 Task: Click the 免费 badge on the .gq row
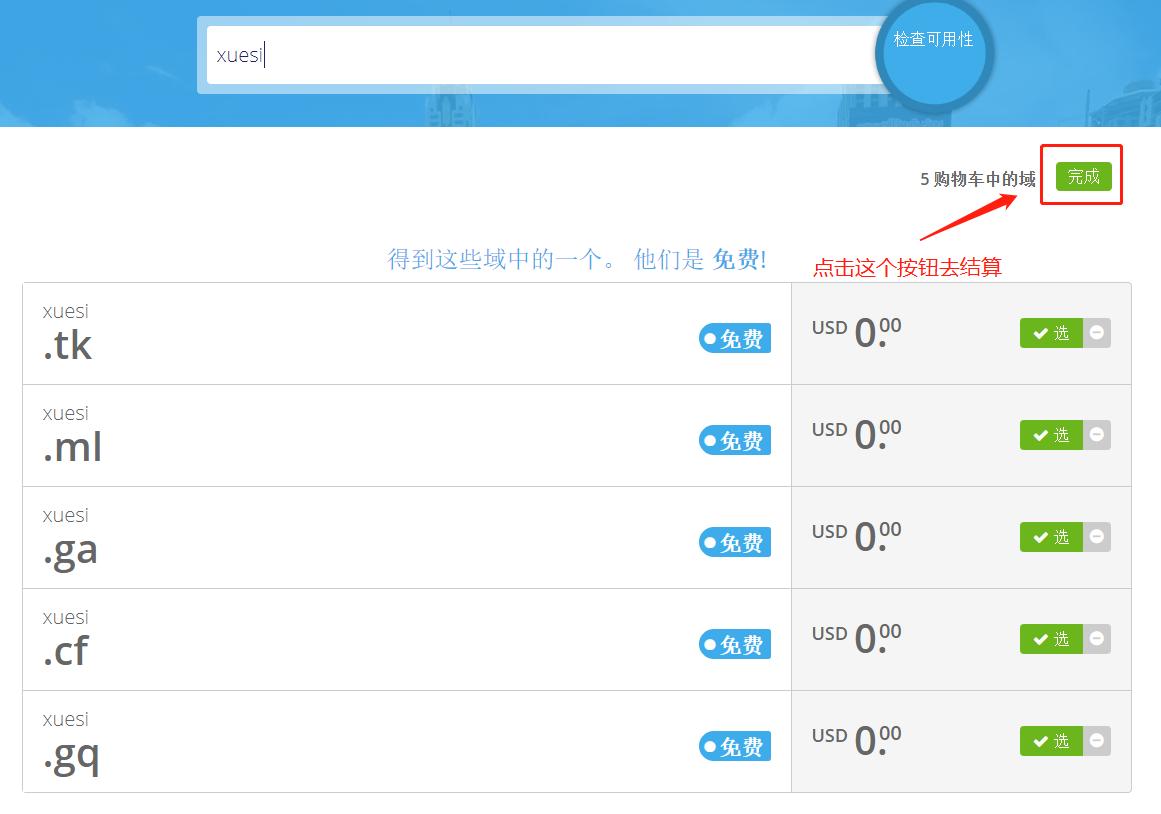[x=735, y=746]
